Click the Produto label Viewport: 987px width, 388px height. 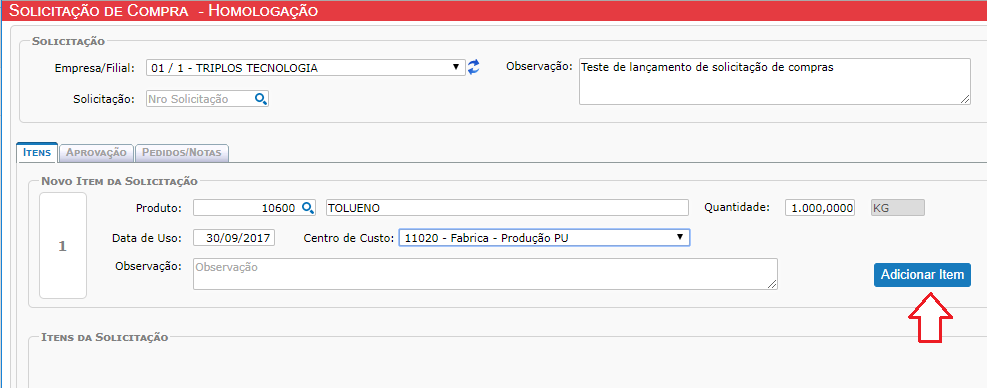(159, 208)
